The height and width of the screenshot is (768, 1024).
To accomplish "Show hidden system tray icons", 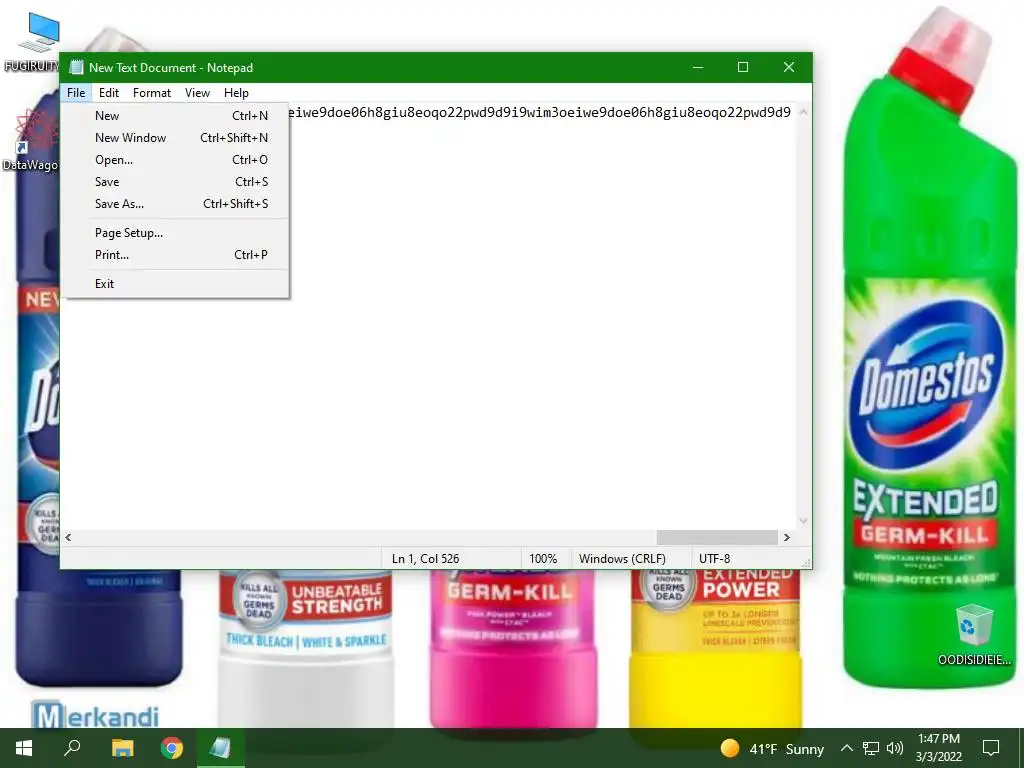I will click(x=846, y=748).
